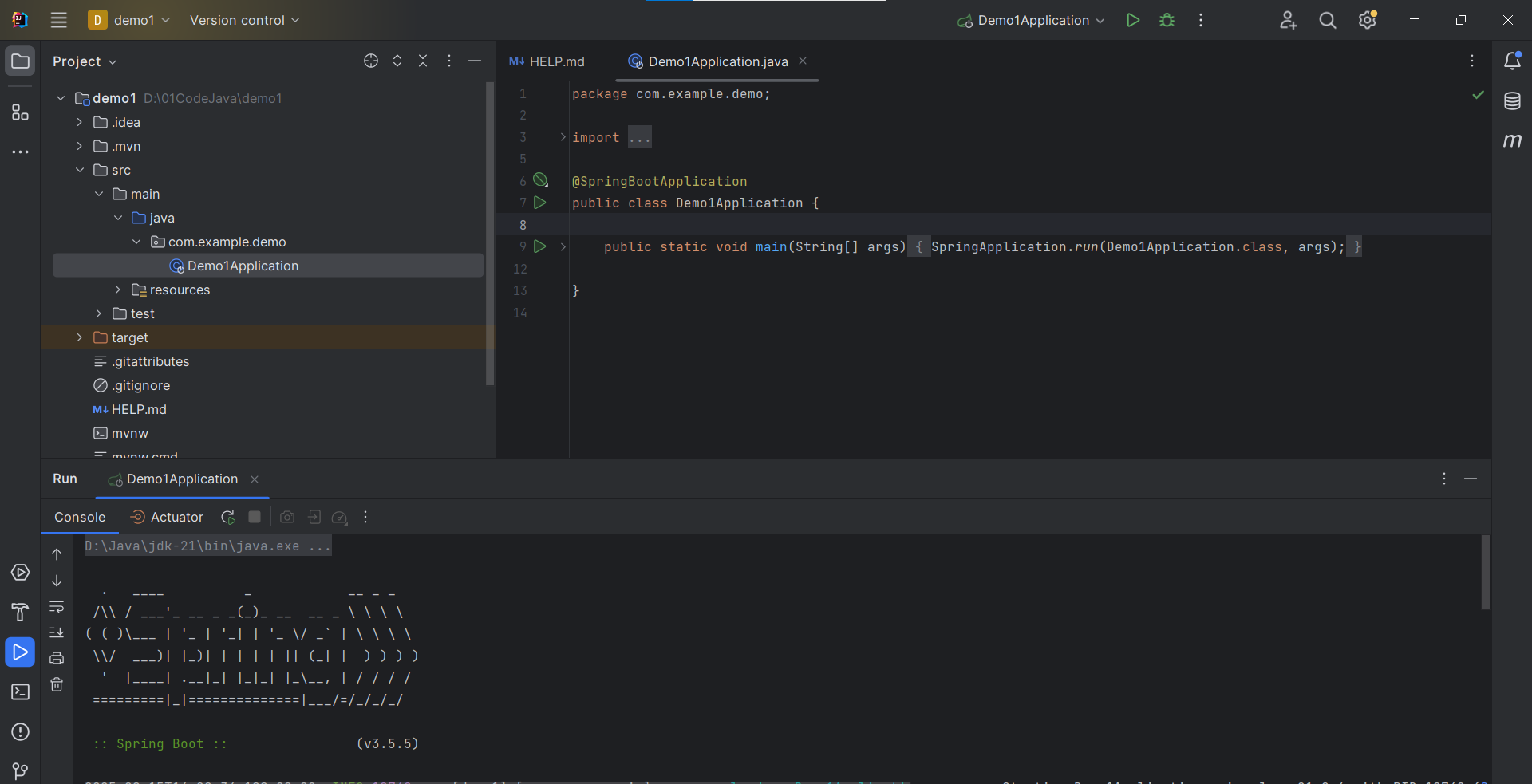The width and height of the screenshot is (1532, 784).
Task: Show more tool windows ellipsis
Action: point(20,152)
